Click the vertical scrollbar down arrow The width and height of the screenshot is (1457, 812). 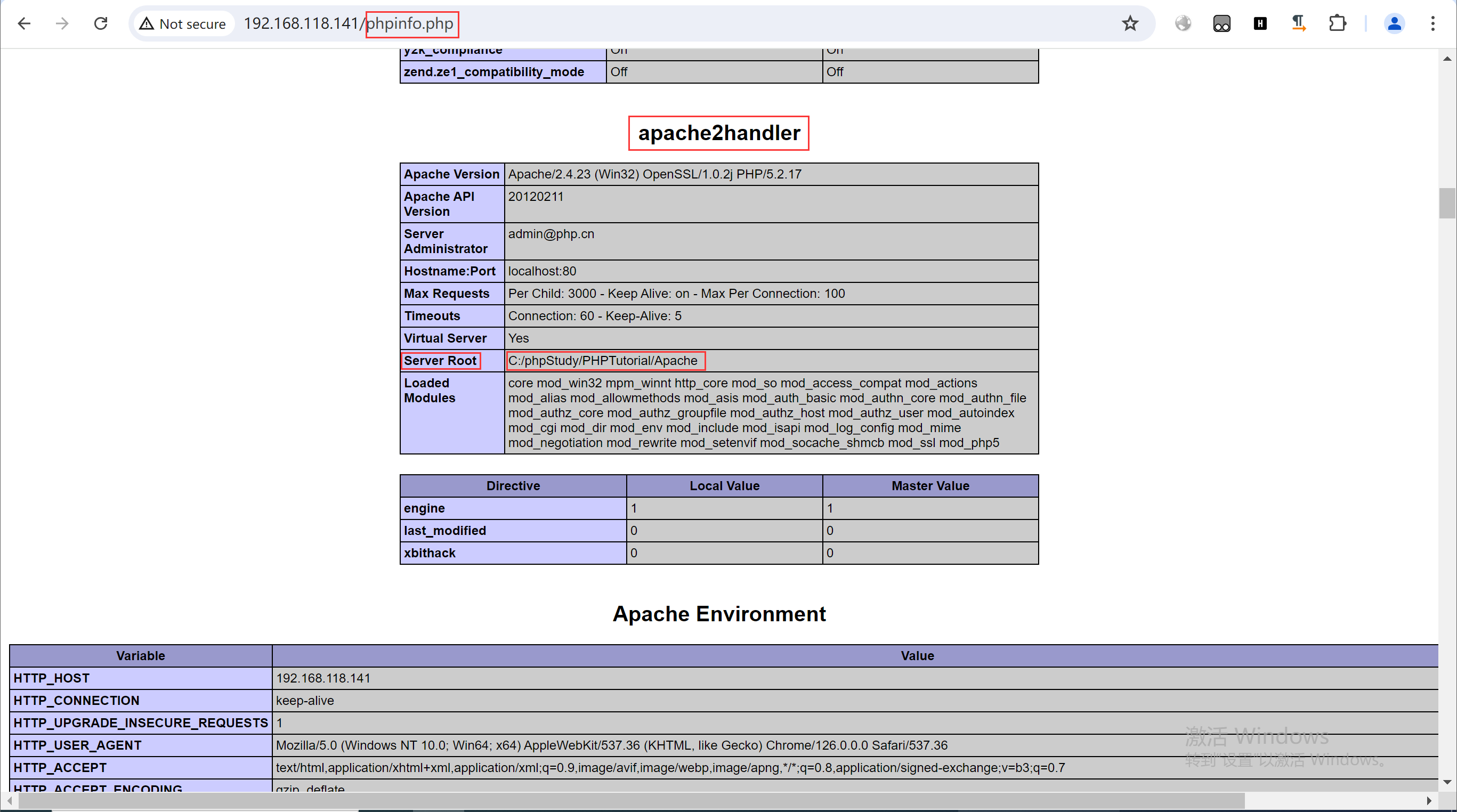click(x=1447, y=782)
